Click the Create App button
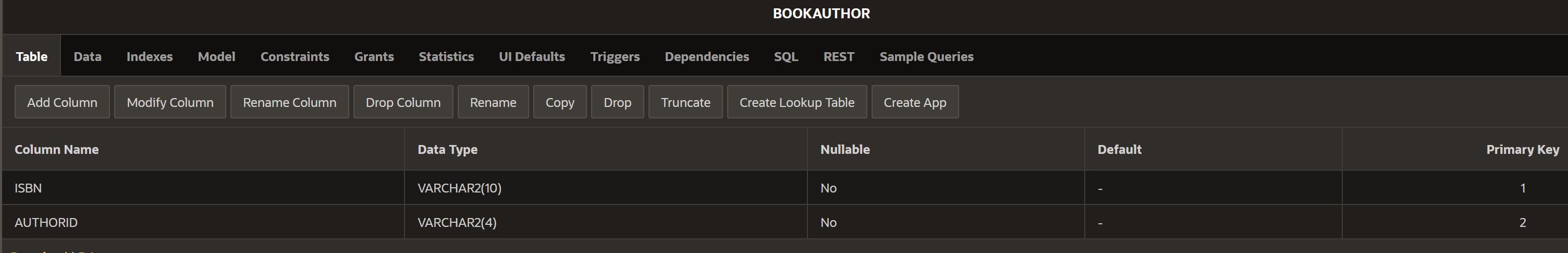 click(x=915, y=102)
